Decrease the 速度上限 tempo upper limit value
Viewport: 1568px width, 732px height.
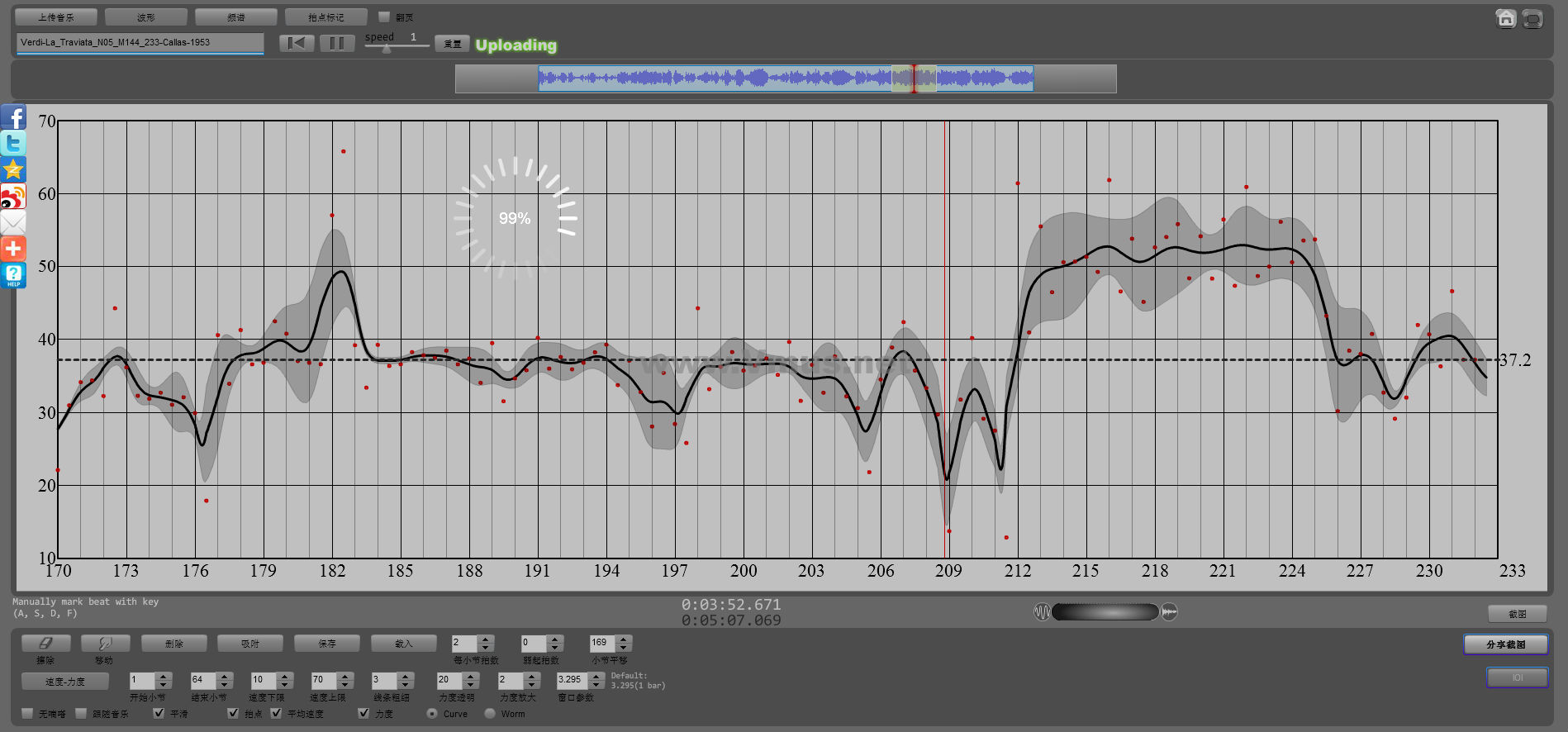[346, 685]
